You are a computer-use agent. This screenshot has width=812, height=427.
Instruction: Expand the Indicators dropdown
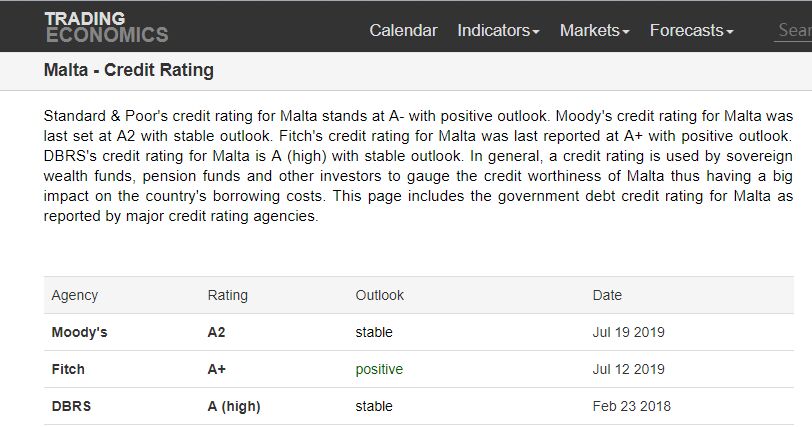(x=498, y=30)
